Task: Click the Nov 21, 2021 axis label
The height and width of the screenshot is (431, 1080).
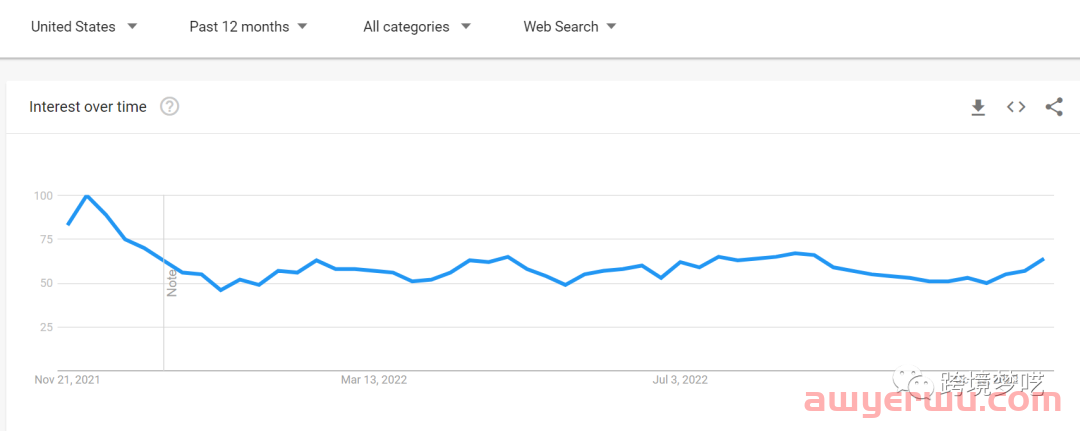Action: click(67, 379)
